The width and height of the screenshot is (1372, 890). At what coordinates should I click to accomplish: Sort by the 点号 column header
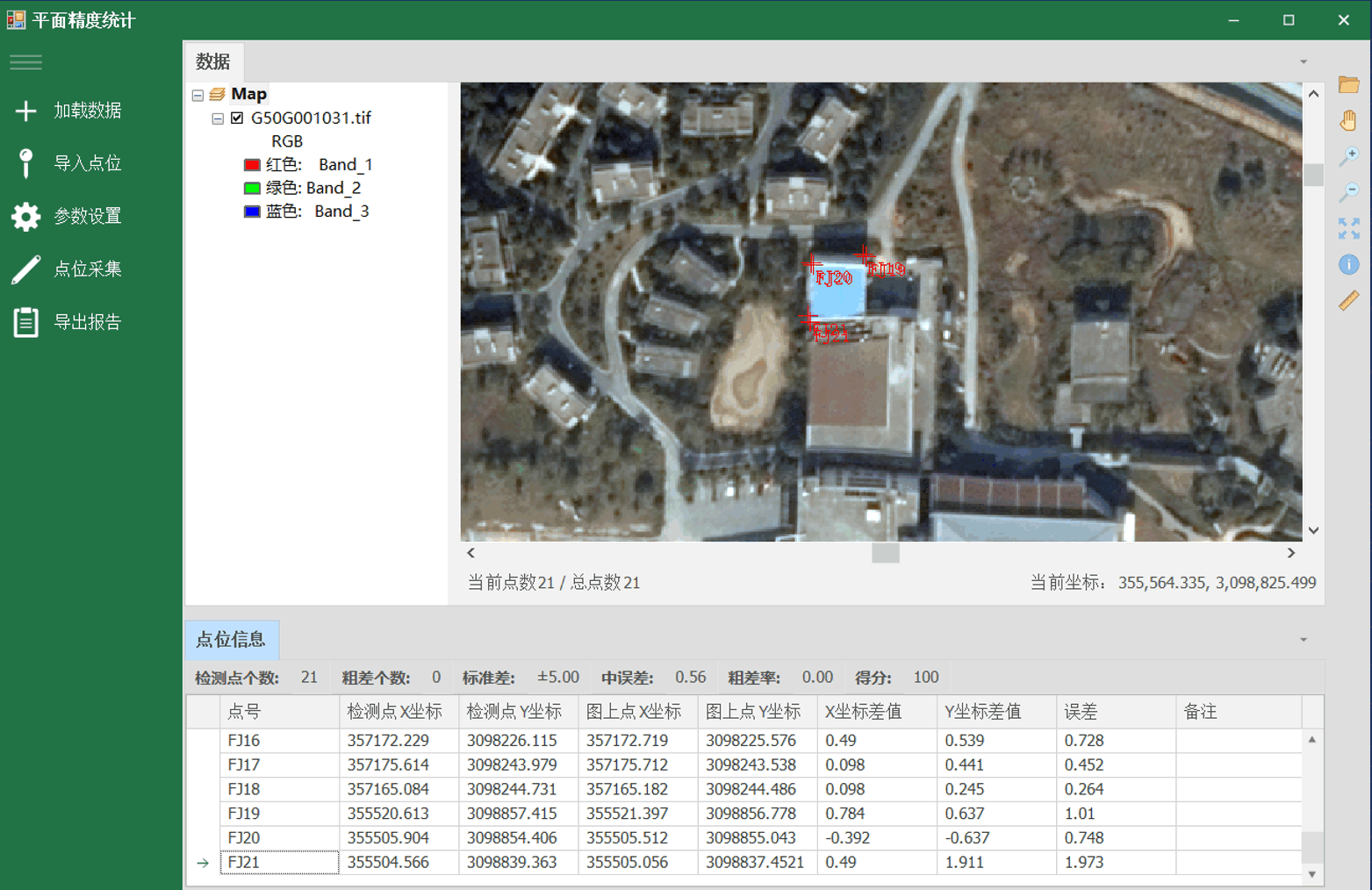tap(279, 712)
